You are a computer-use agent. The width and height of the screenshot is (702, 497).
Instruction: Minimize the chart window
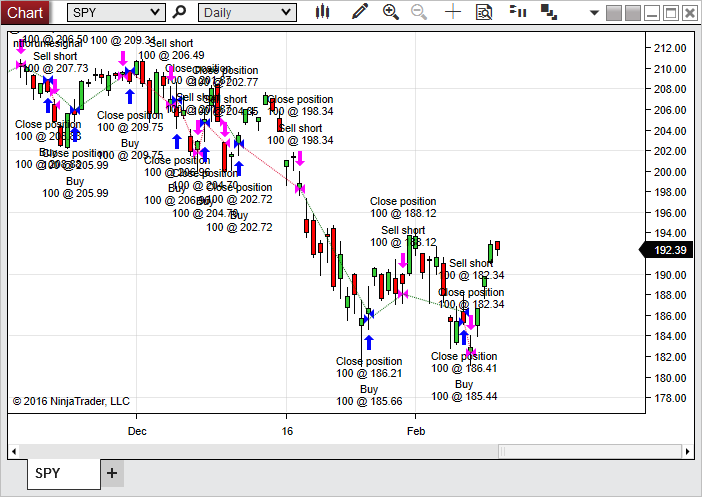[652, 13]
